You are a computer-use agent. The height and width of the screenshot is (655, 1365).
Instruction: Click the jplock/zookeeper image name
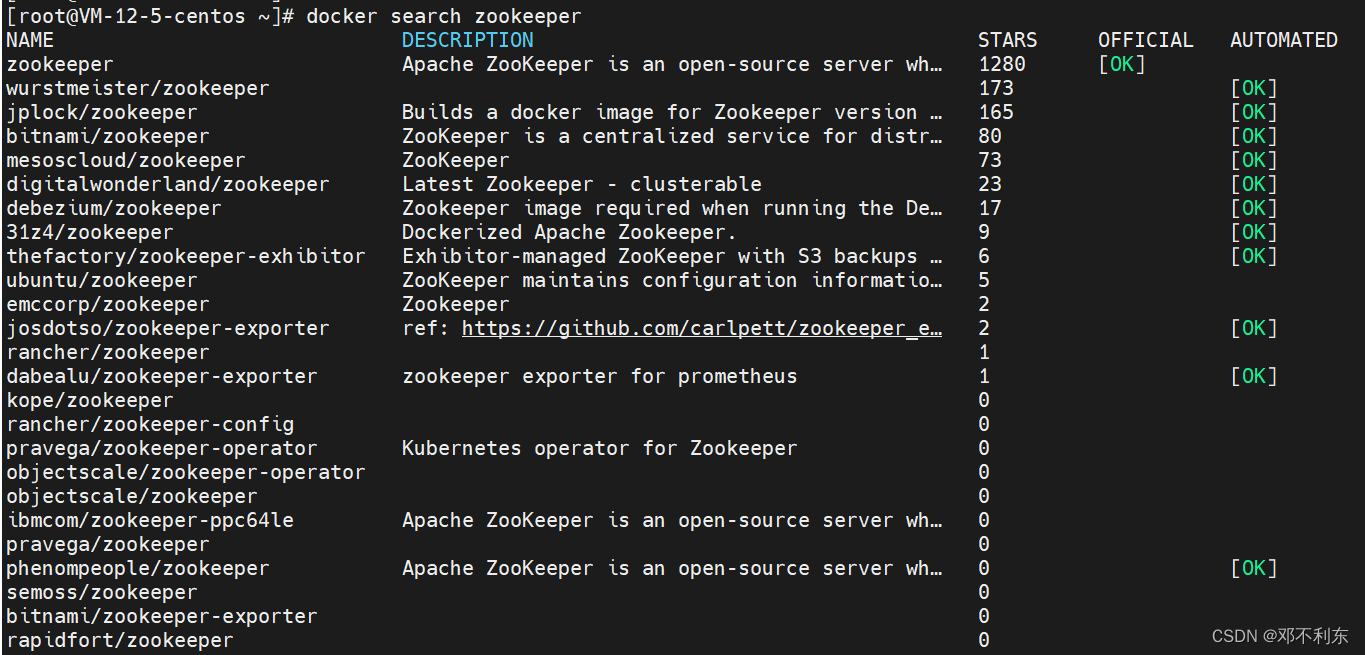pyautogui.click(x=101, y=112)
